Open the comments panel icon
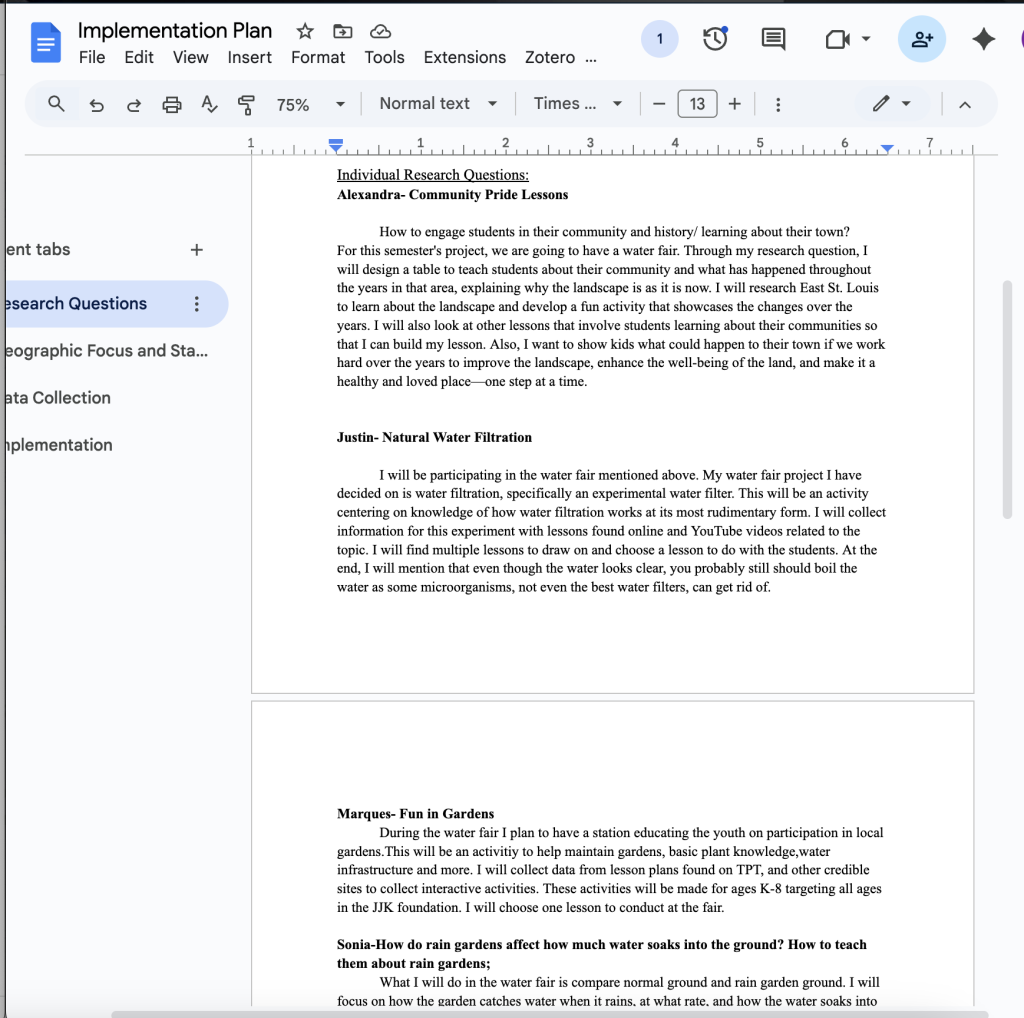This screenshot has height=1018, width=1024. [x=773, y=39]
